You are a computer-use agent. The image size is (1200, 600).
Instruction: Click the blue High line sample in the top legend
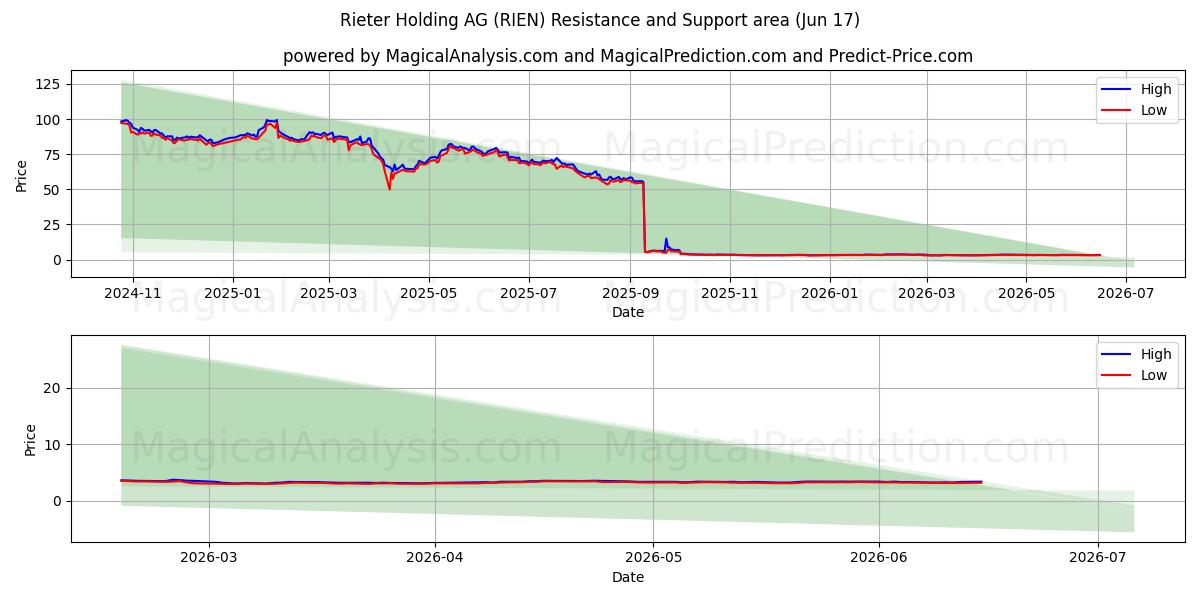coord(1118,90)
